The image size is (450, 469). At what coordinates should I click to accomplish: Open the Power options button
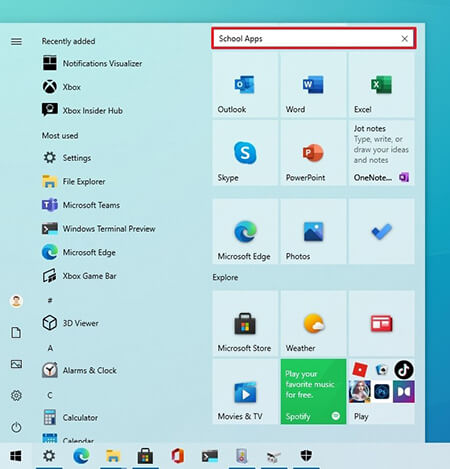[16, 427]
